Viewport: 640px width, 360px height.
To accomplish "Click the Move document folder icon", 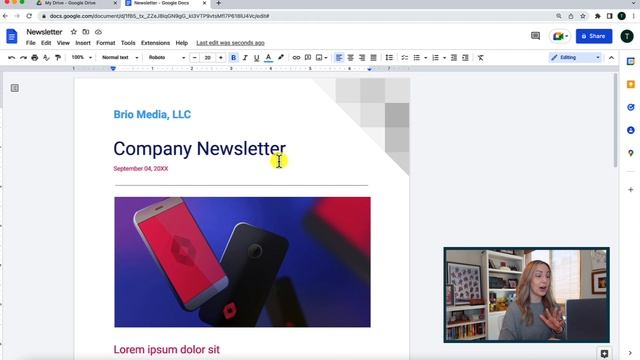I will pos(86,32).
